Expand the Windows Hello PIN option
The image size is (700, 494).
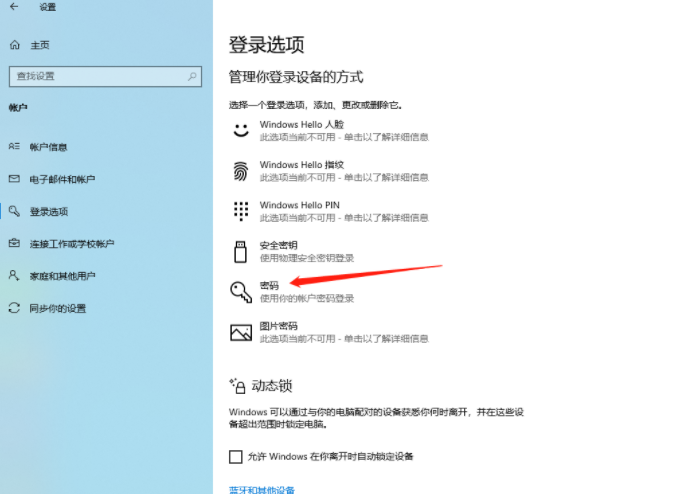[x=330, y=211]
